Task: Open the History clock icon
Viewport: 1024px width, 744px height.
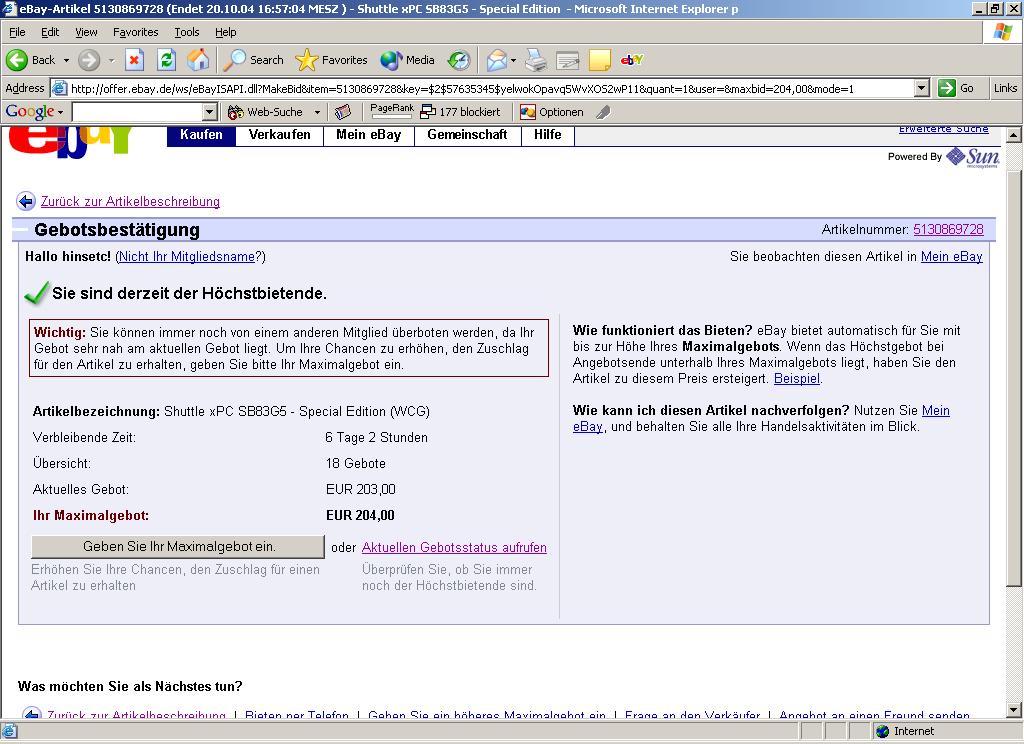Action: tap(458, 60)
